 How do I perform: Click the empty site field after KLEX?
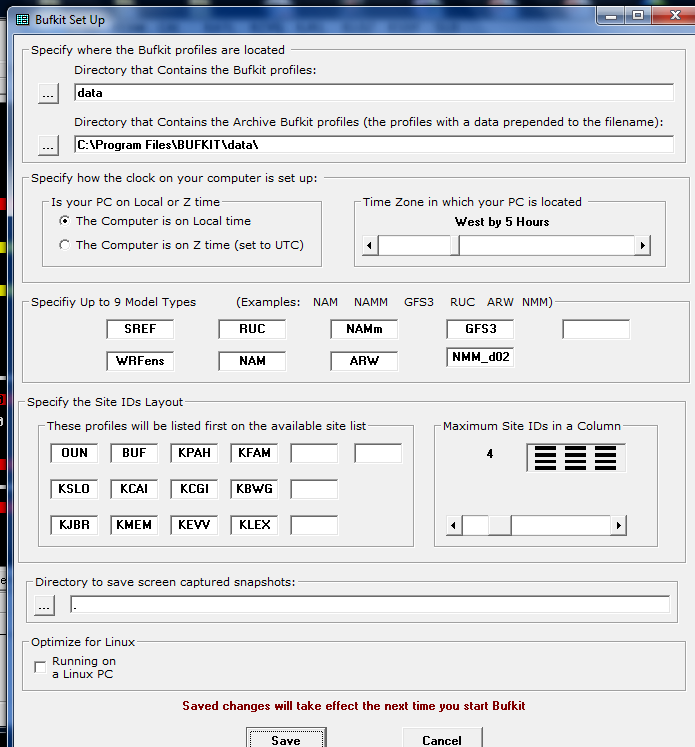(x=314, y=525)
